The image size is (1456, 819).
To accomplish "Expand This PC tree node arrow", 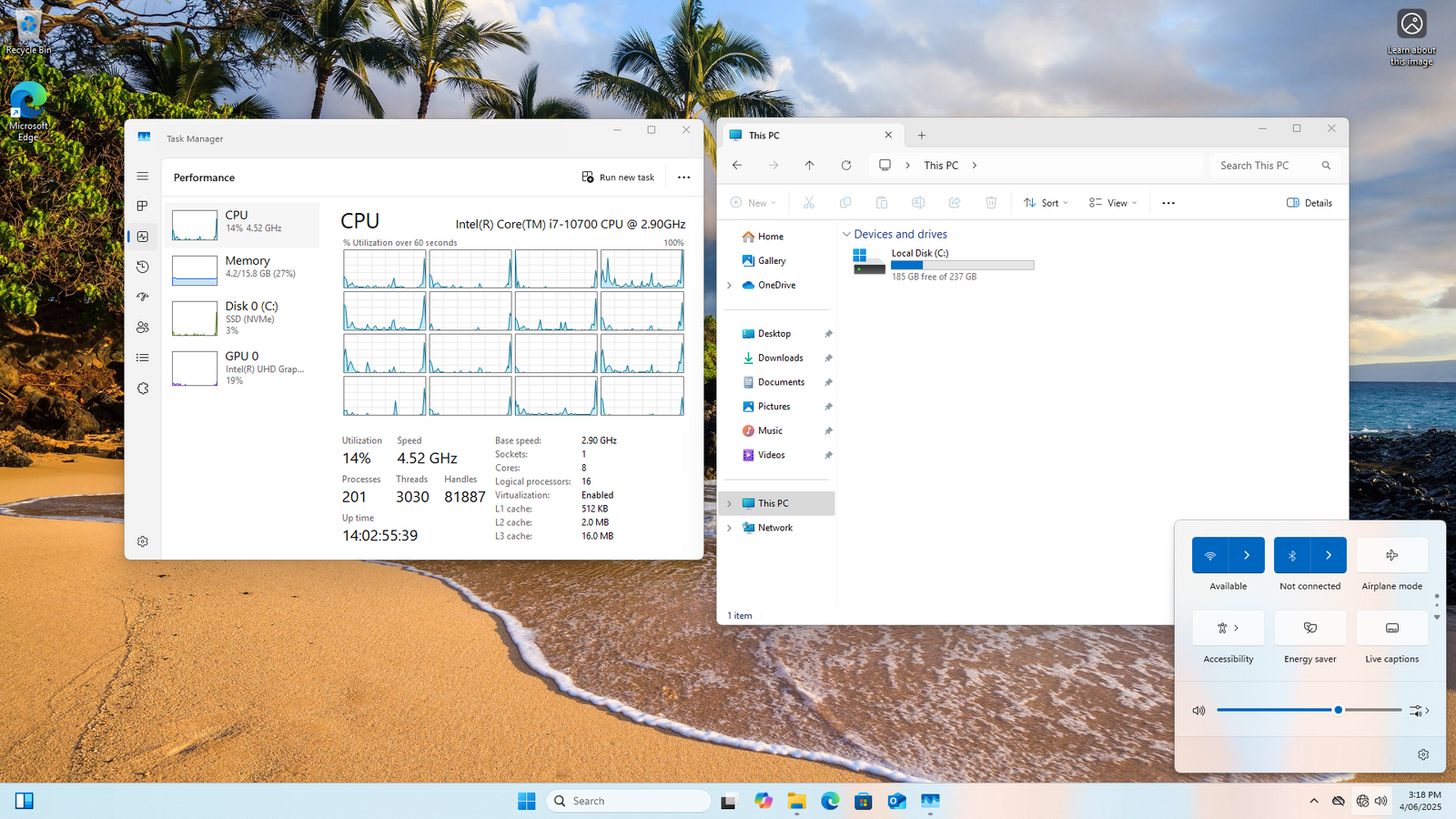I will tap(729, 503).
